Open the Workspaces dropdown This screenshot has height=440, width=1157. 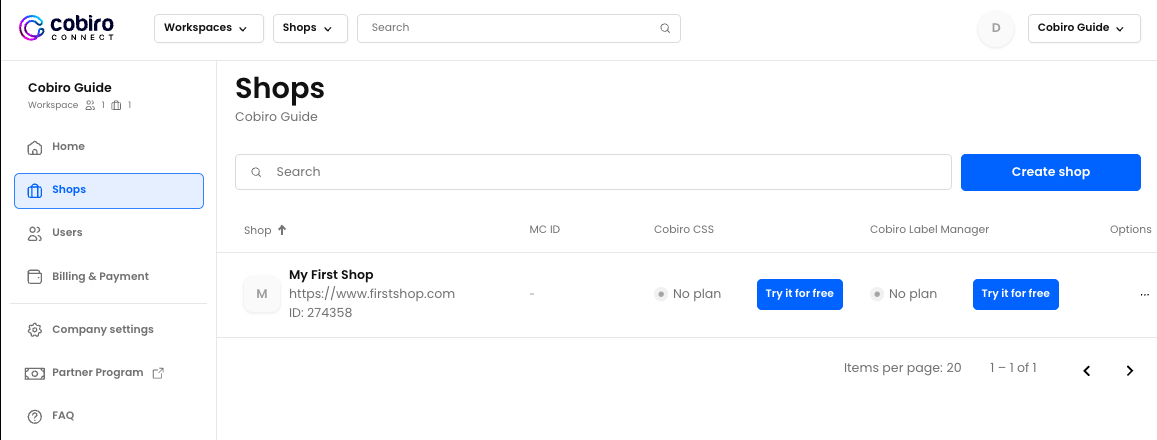point(209,28)
